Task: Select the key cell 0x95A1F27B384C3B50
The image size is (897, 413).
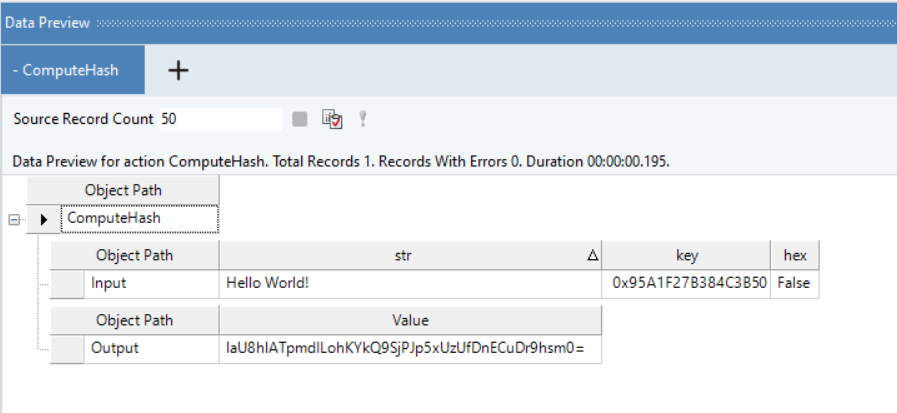Action: pyautogui.click(x=686, y=284)
